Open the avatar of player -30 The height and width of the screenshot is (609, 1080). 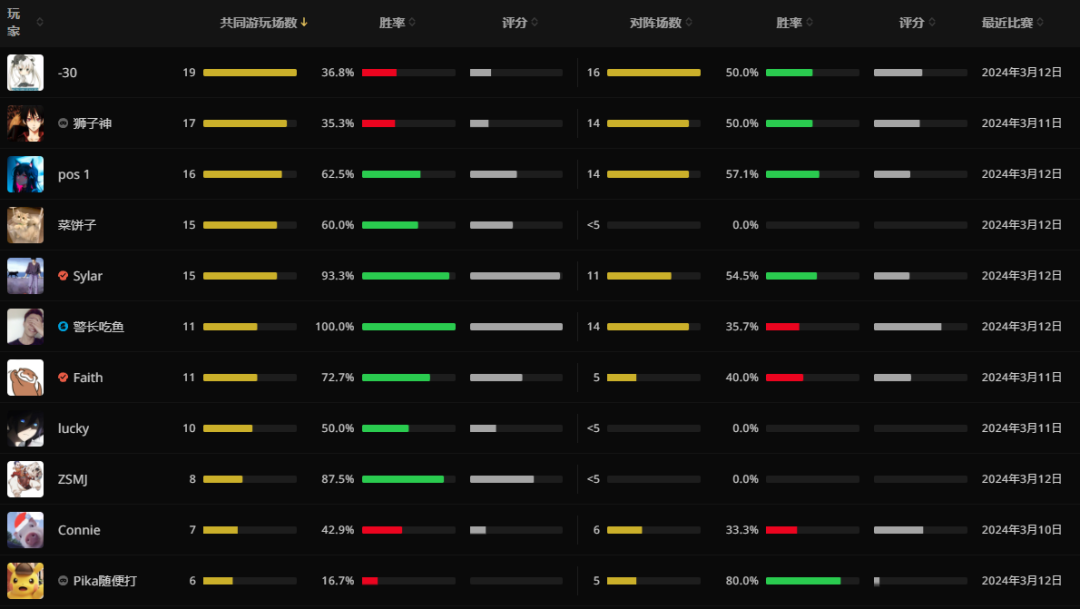(x=25, y=72)
